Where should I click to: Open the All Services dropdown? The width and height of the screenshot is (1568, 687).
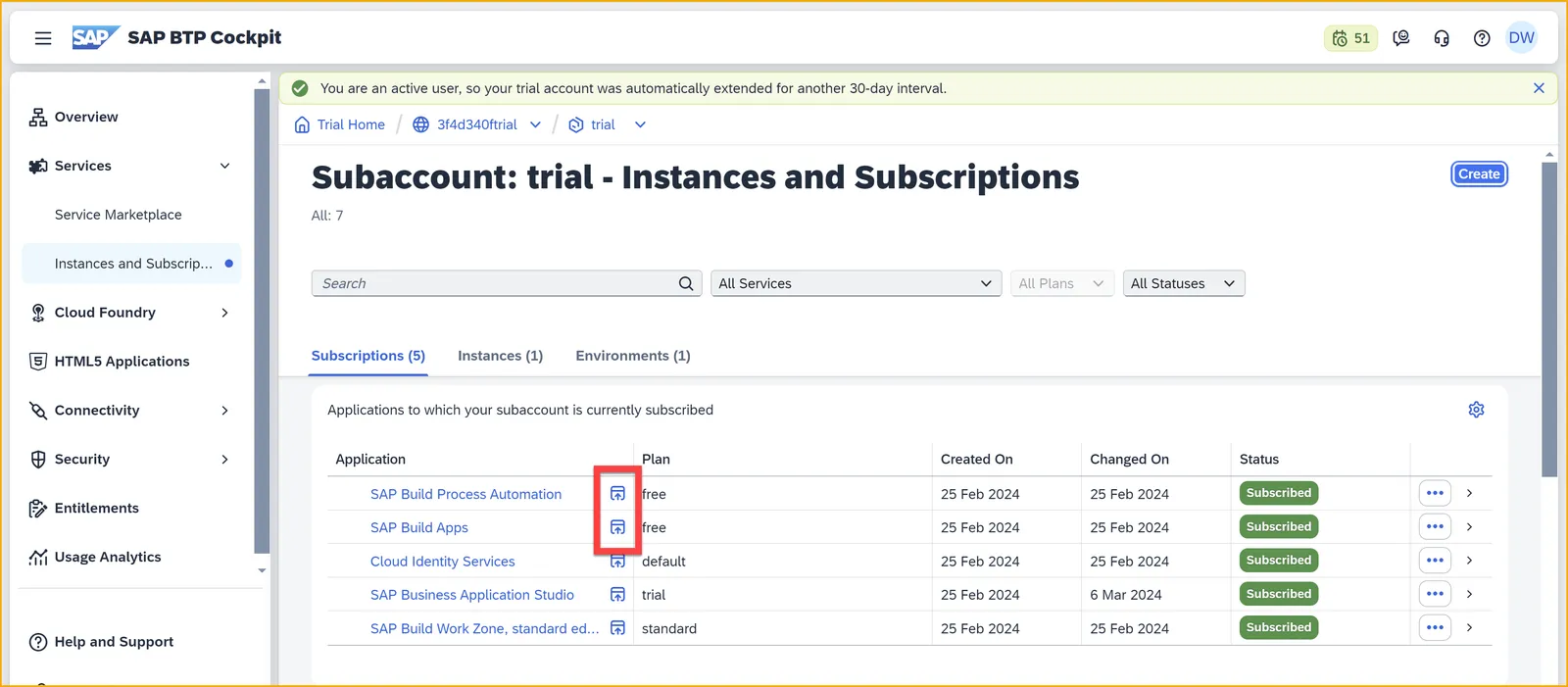coord(856,283)
